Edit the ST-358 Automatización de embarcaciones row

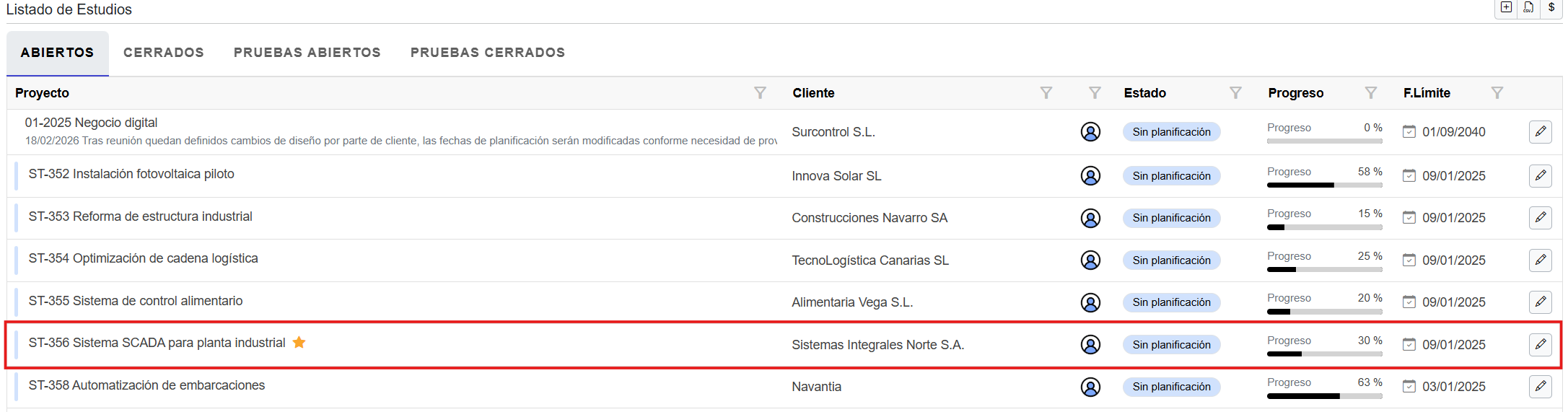click(1540, 387)
